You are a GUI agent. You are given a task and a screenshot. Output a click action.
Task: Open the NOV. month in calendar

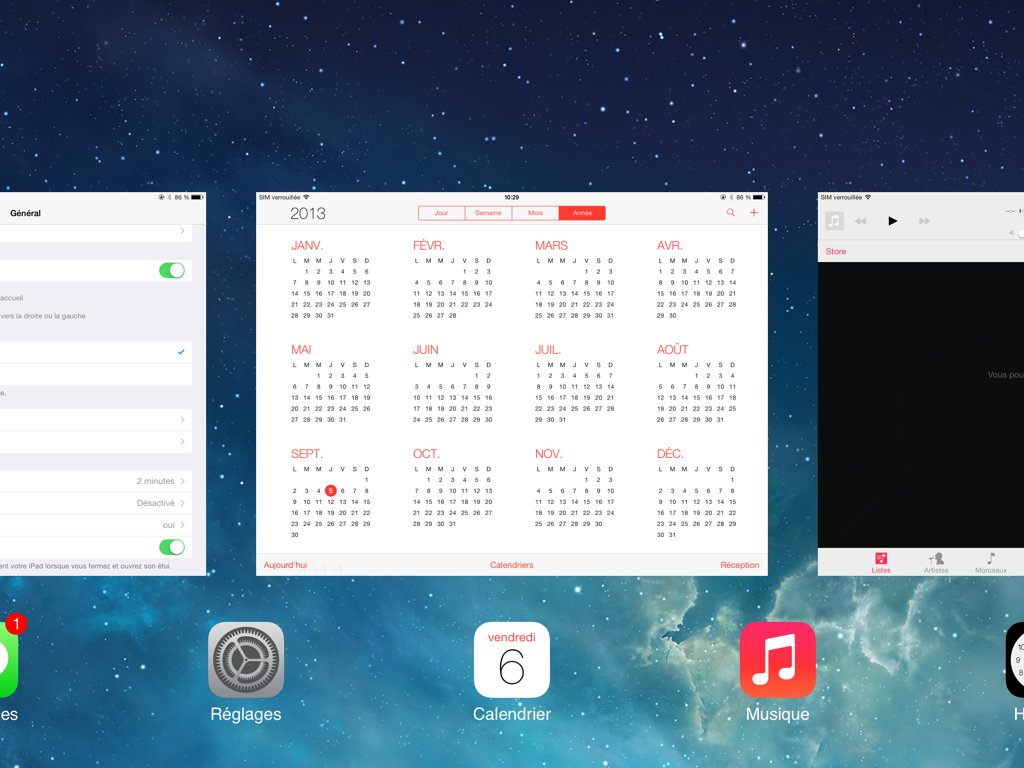[574, 488]
